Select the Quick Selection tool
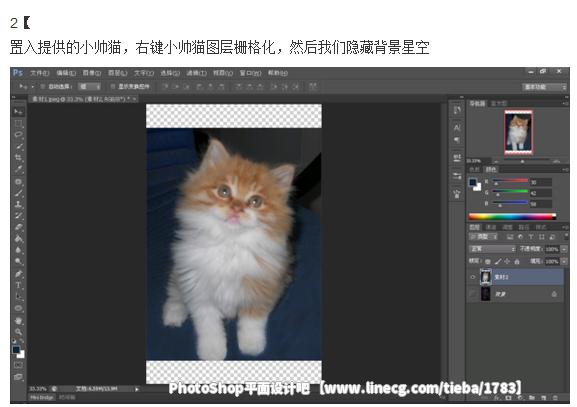577x407 pixels. [x=18, y=146]
